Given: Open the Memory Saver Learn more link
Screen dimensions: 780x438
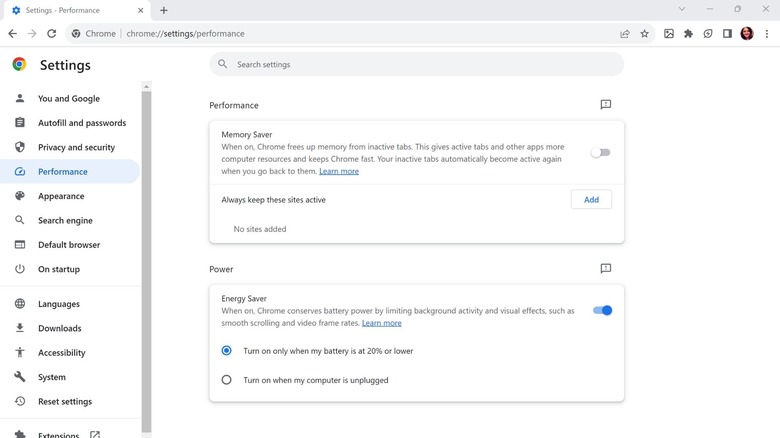Looking at the screenshot, I should click(339, 171).
